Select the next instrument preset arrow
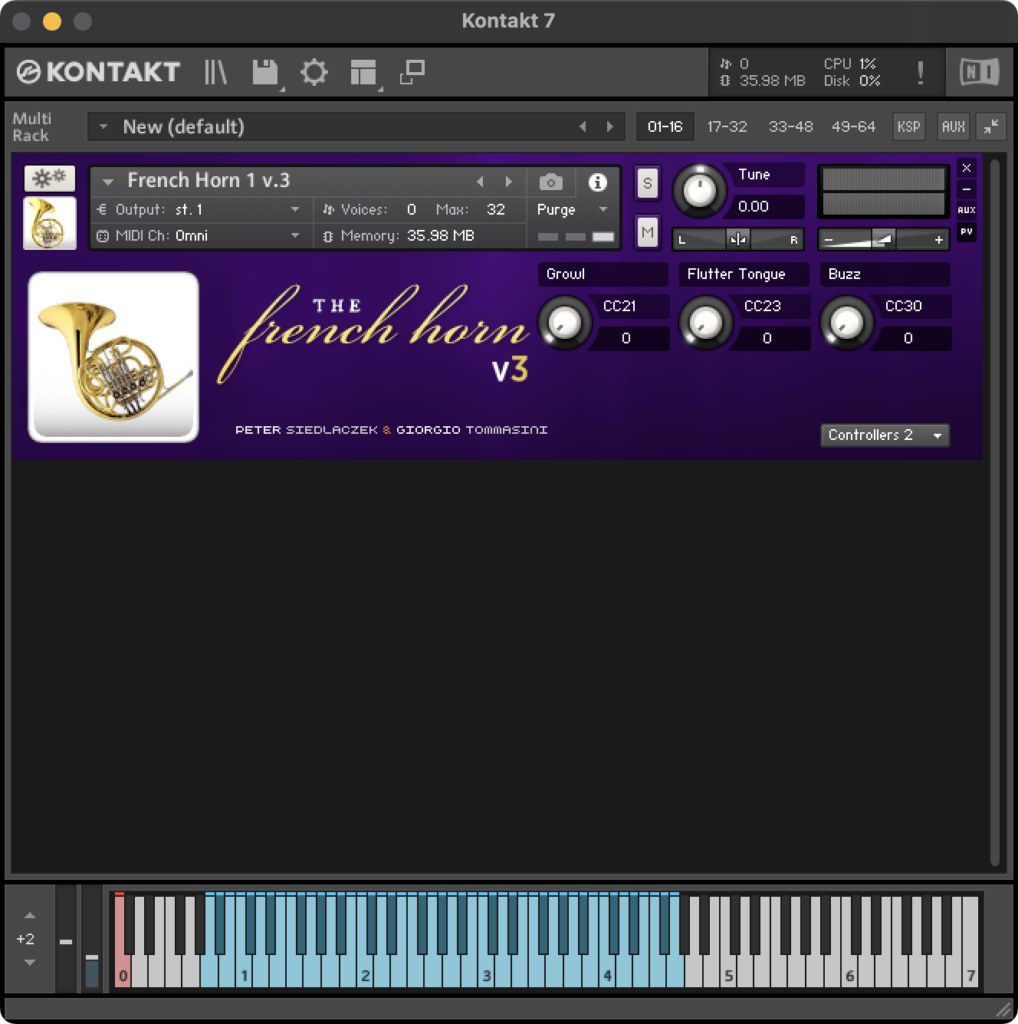Screen dimensions: 1018x1024 coord(509,182)
